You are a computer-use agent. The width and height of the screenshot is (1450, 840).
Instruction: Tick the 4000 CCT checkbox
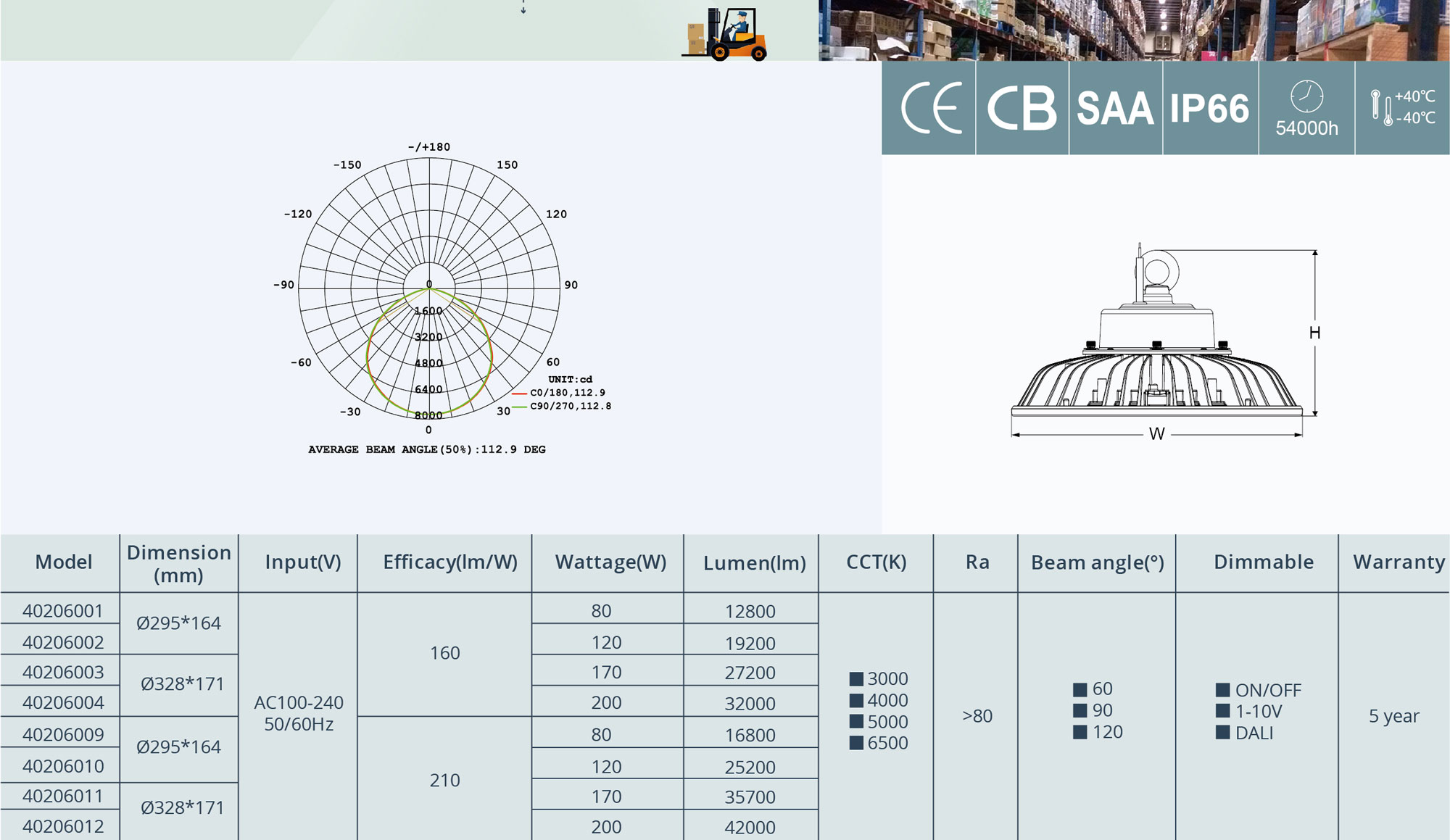(x=856, y=700)
